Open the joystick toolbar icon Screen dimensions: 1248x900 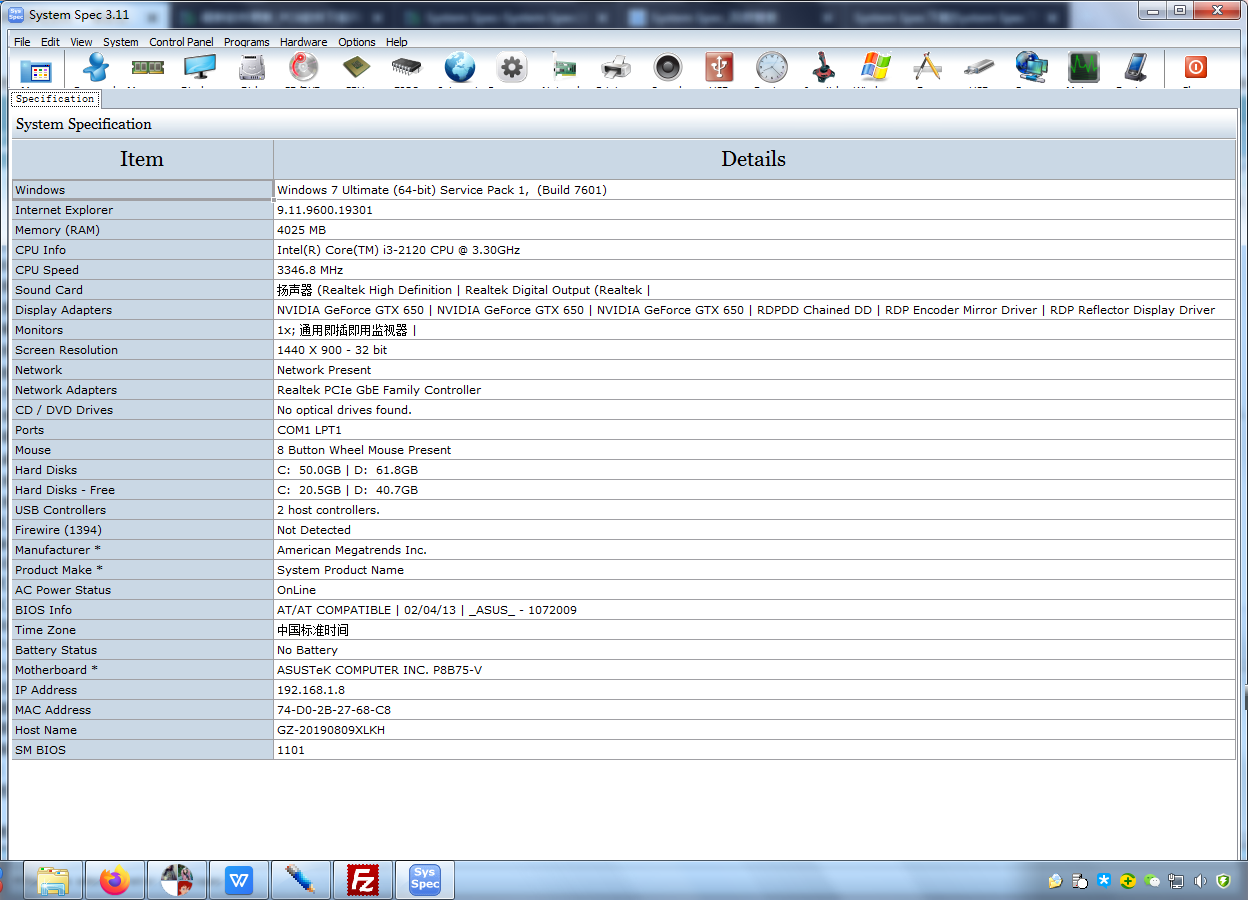[x=824, y=67]
